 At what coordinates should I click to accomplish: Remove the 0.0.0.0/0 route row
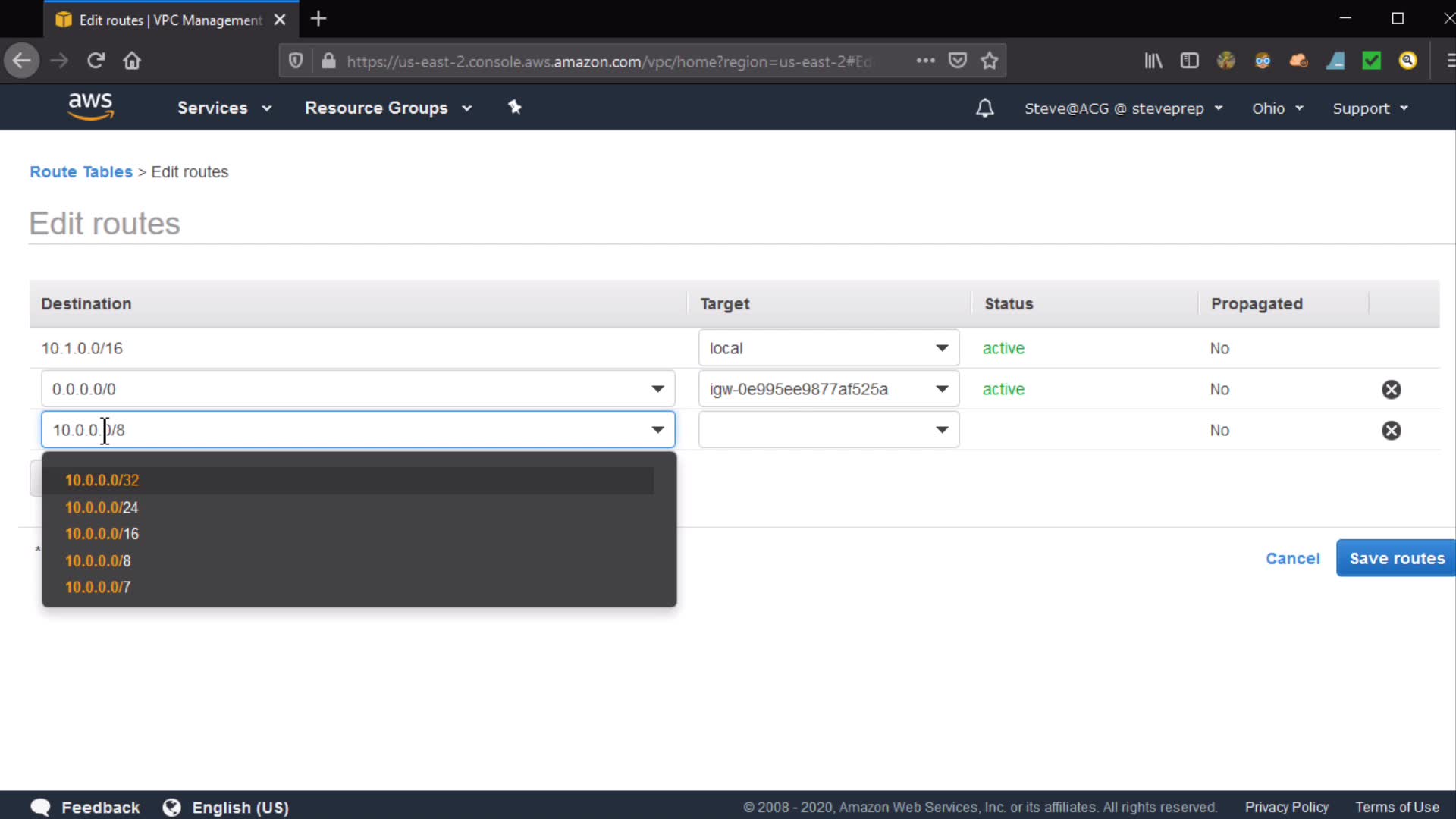(x=1391, y=390)
